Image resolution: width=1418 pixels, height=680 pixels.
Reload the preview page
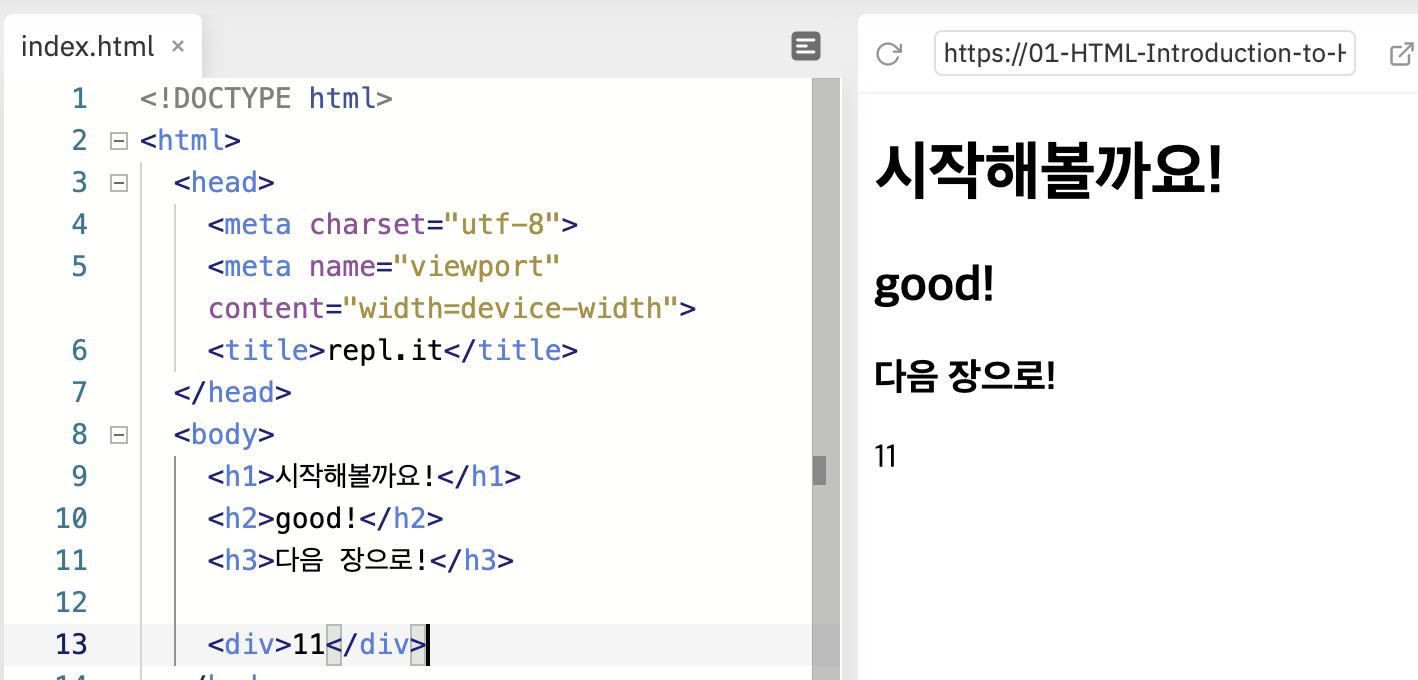(x=888, y=54)
